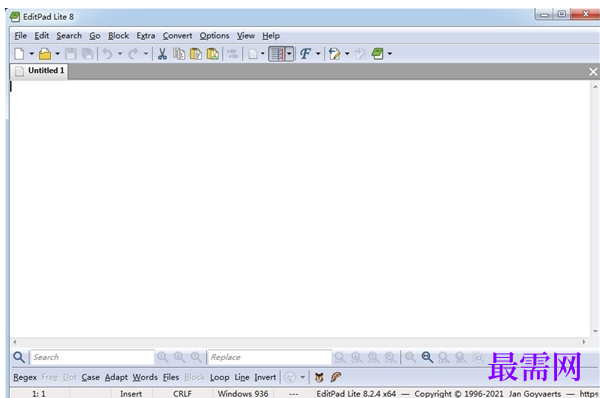600x398 pixels.
Task: Open the Search menu
Action: coord(69,36)
